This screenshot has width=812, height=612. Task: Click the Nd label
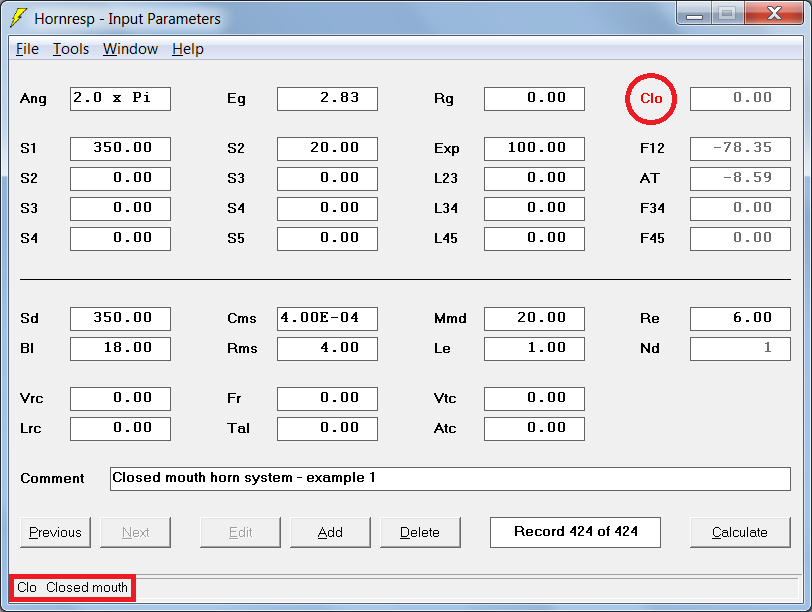click(650, 348)
